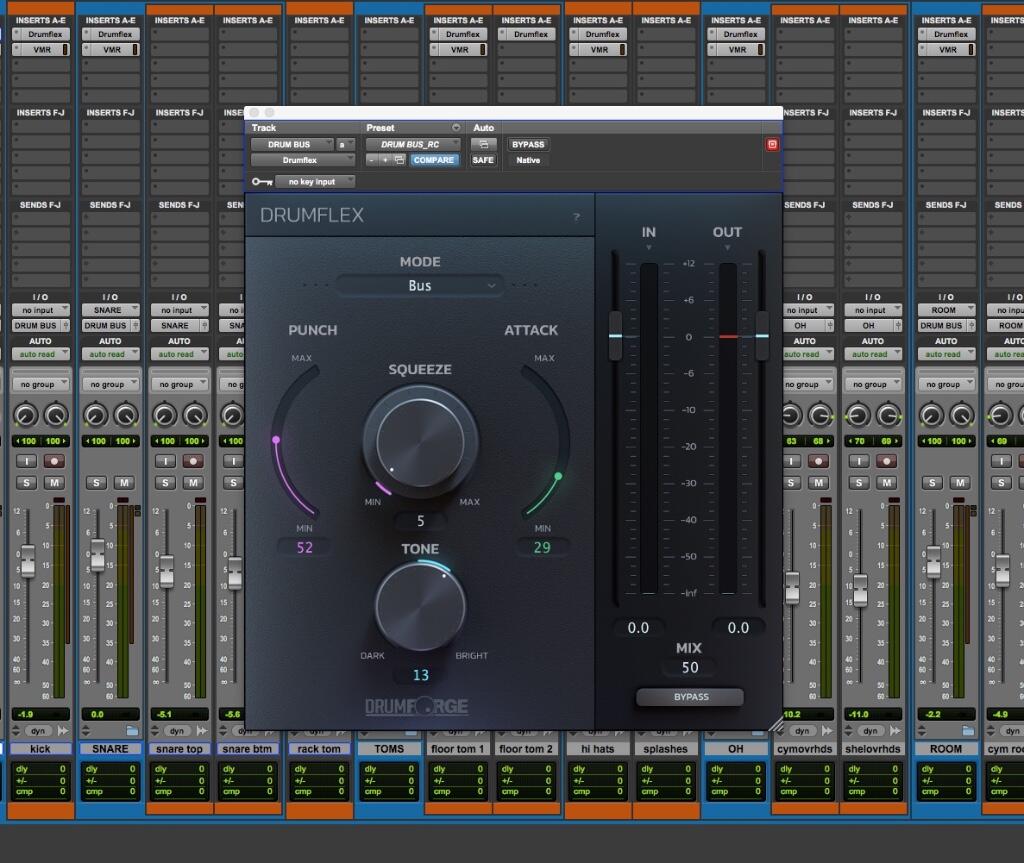Click the previous preset minus button
Image resolution: width=1024 pixels, height=863 pixels.
coord(372,160)
